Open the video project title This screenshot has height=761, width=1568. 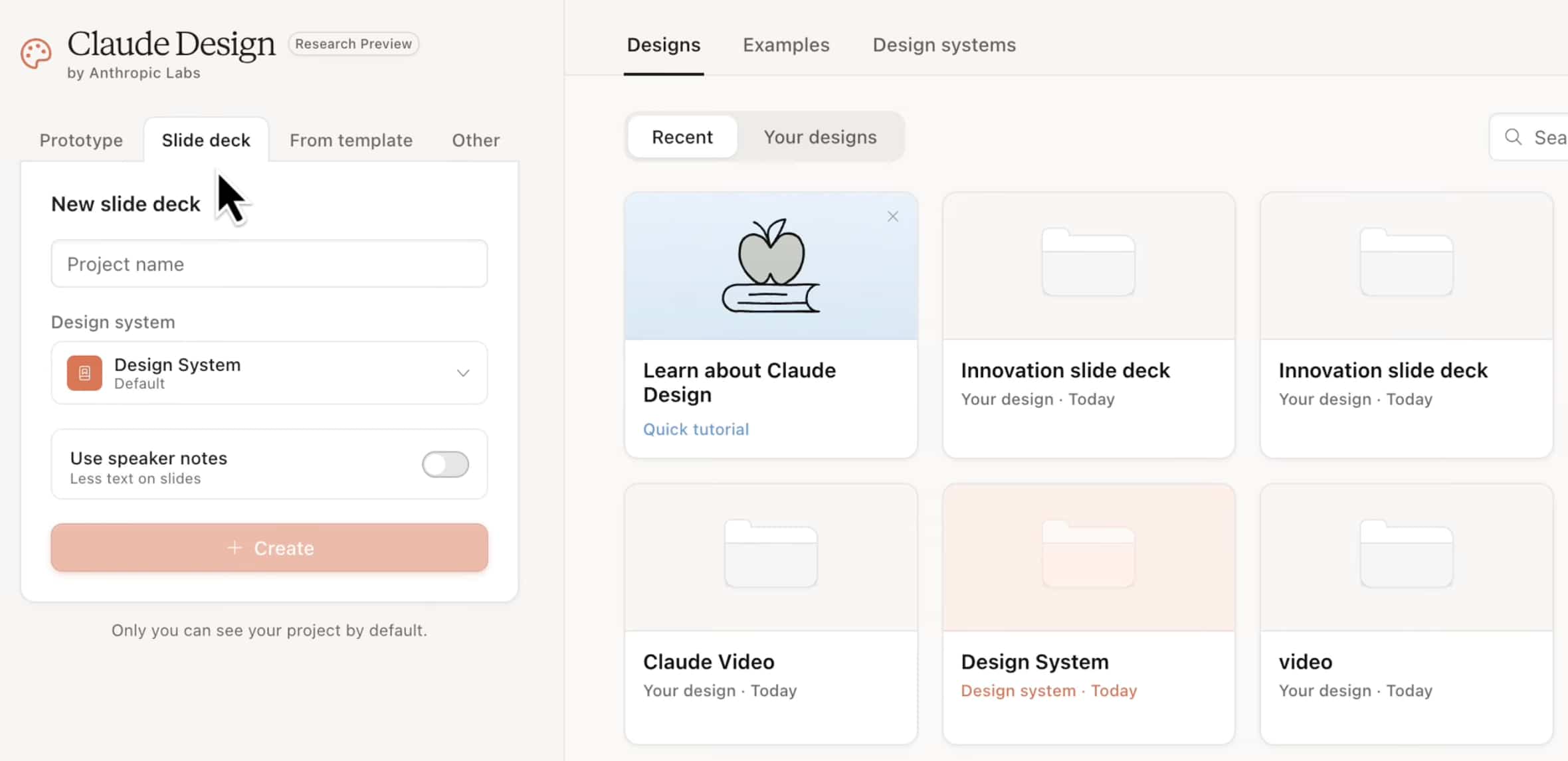(1306, 662)
